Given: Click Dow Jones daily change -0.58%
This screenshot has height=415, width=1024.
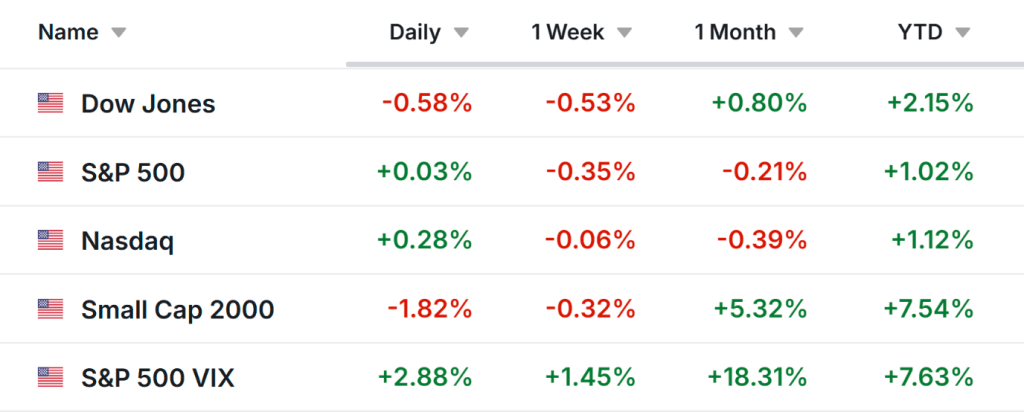Looking at the screenshot, I should click(426, 103).
